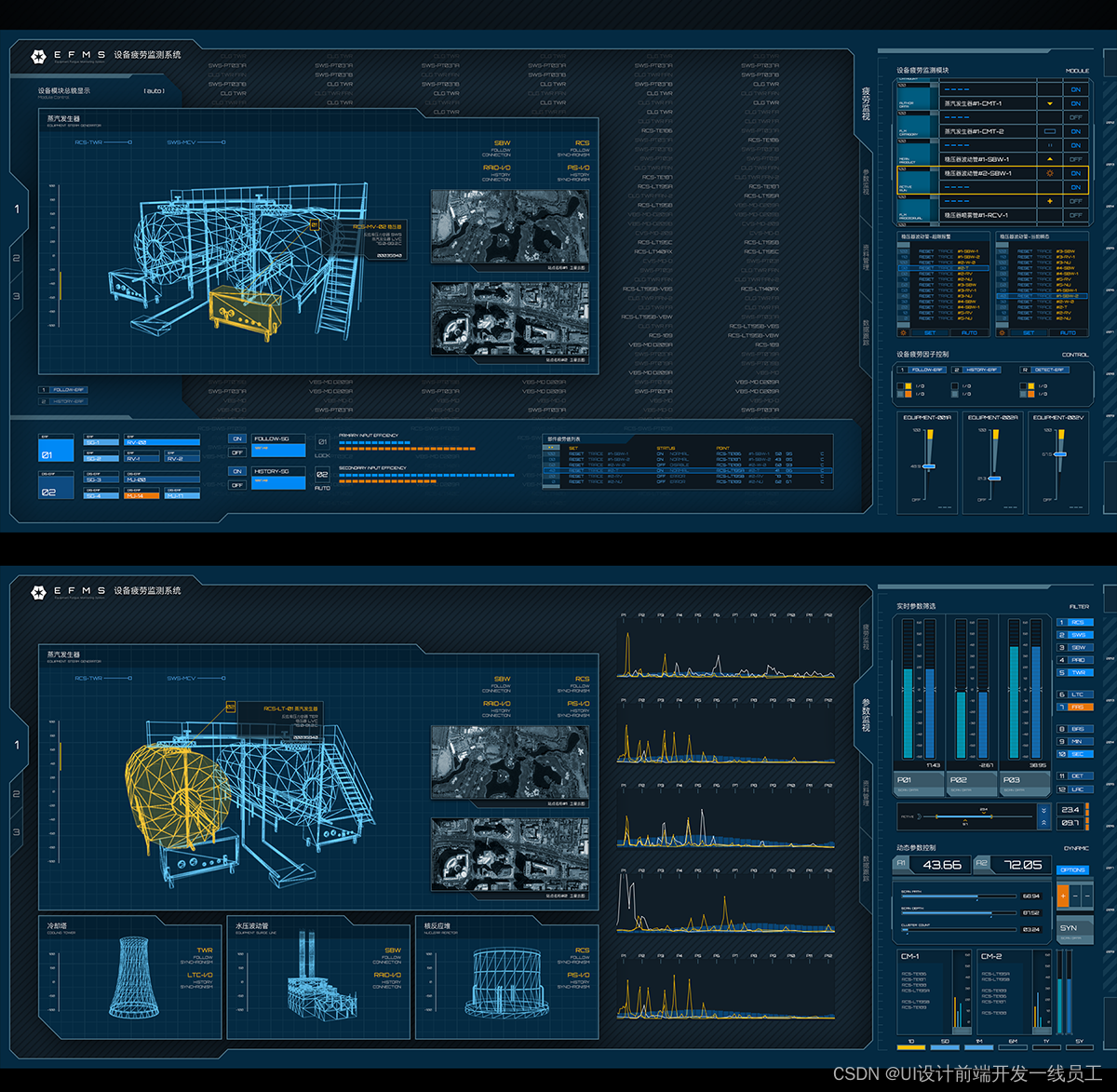Click the SCAN PATH slider

point(959,896)
